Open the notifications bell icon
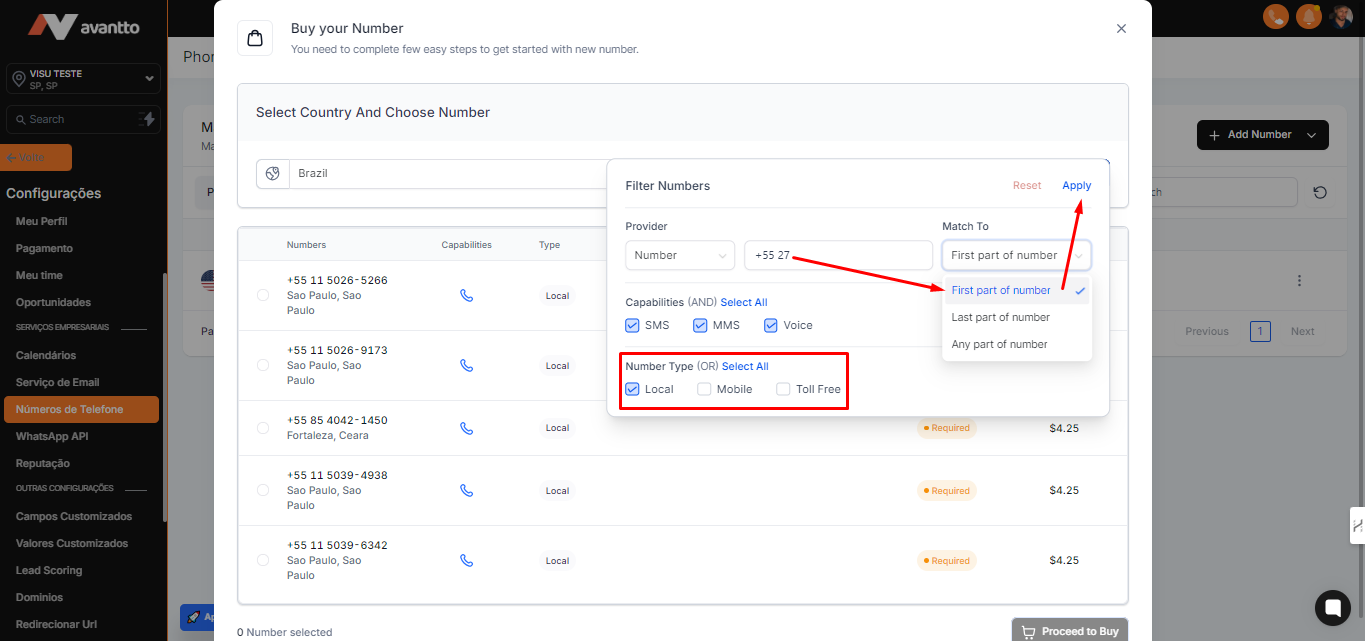The height and width of the screenshot is (641, 1365). coord(1308,16)
